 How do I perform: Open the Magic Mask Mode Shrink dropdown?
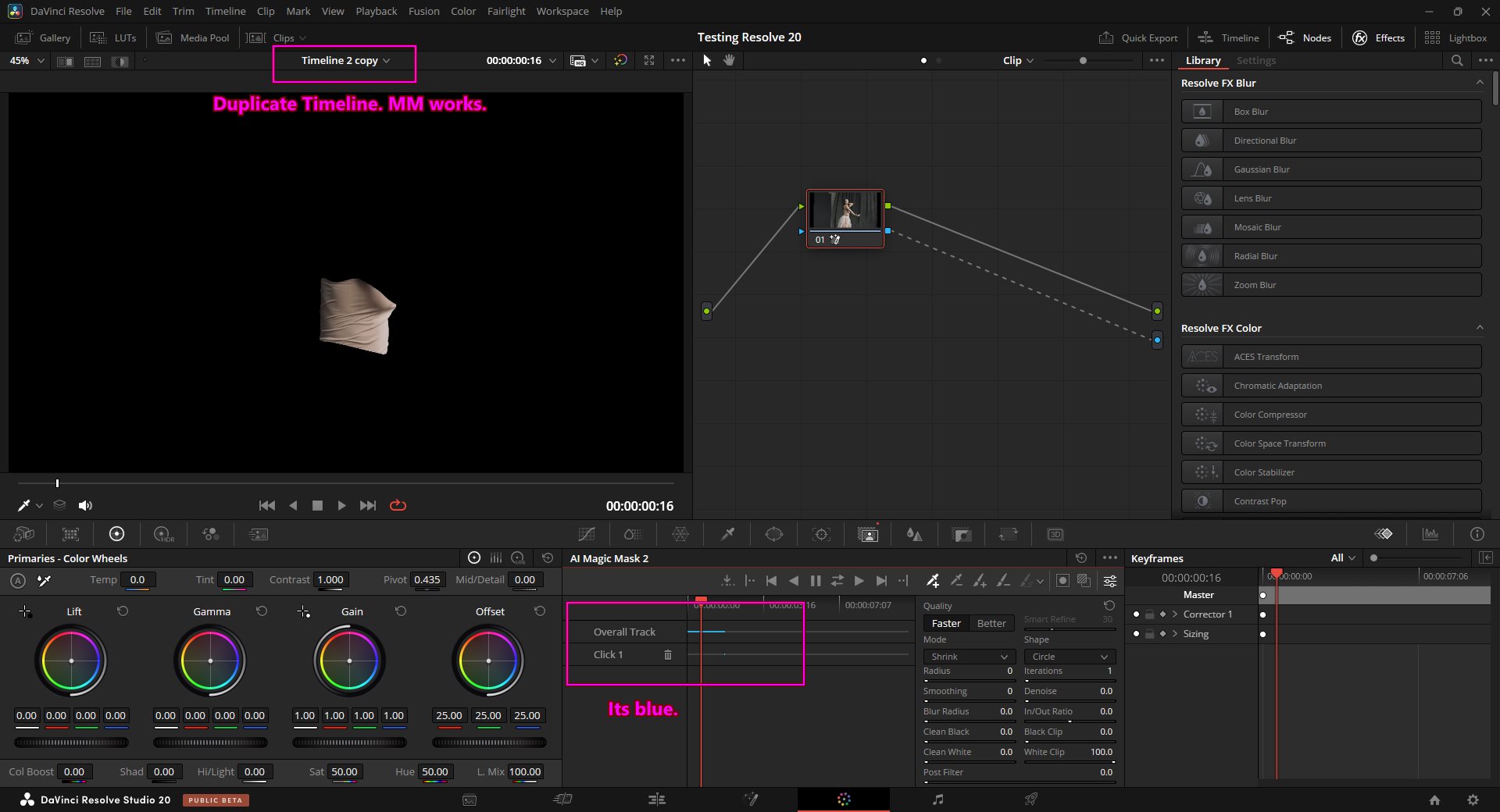[x=969, y=657]
